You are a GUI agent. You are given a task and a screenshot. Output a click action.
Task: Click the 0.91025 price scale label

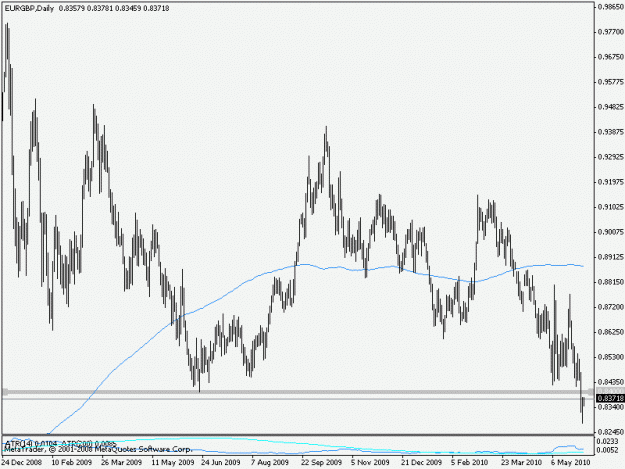tap(611, 207)
